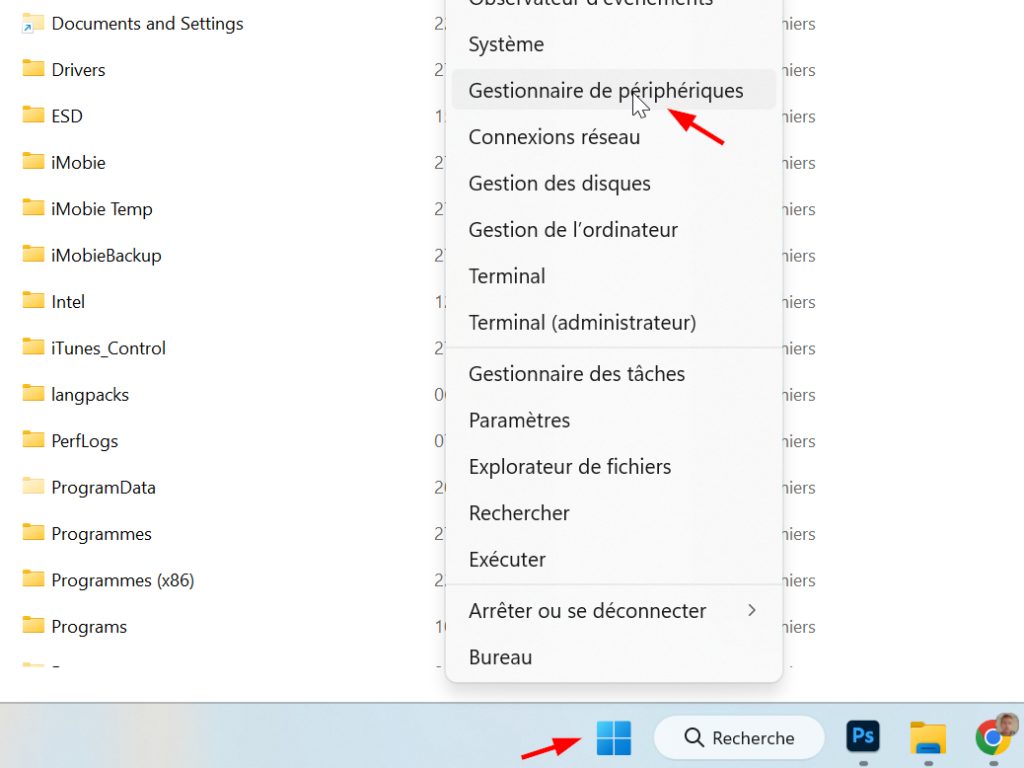Open Paramètres from the menu

613,420
